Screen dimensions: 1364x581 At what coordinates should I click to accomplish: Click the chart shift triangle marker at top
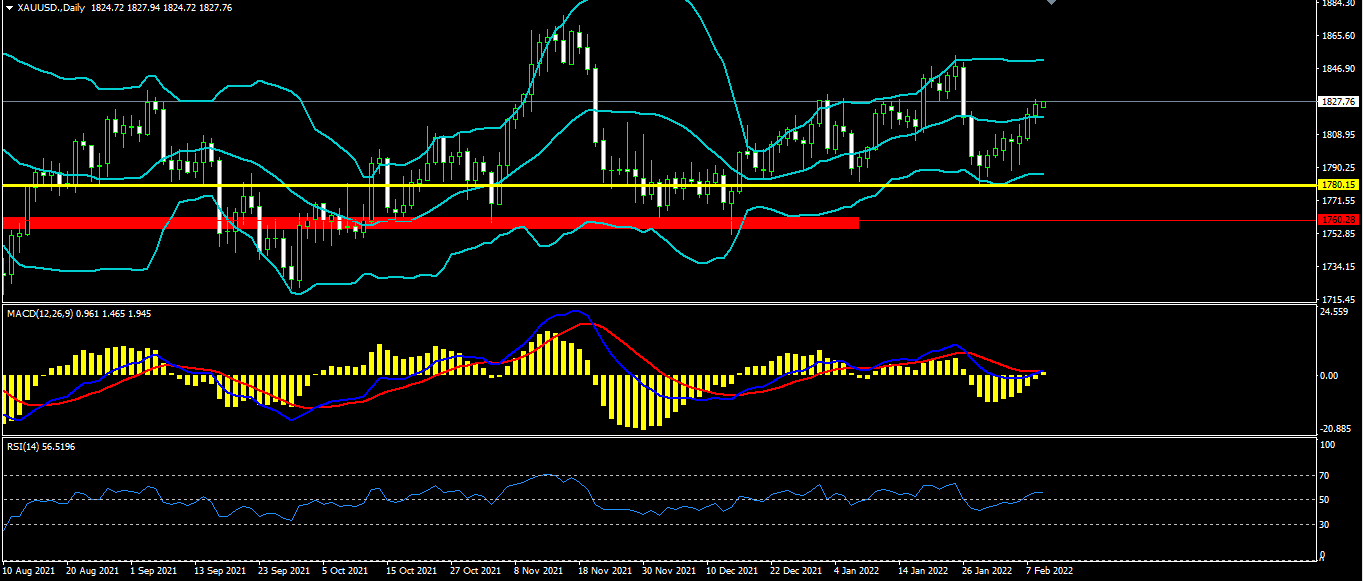pyautogui.click(x=1051, y=3)
